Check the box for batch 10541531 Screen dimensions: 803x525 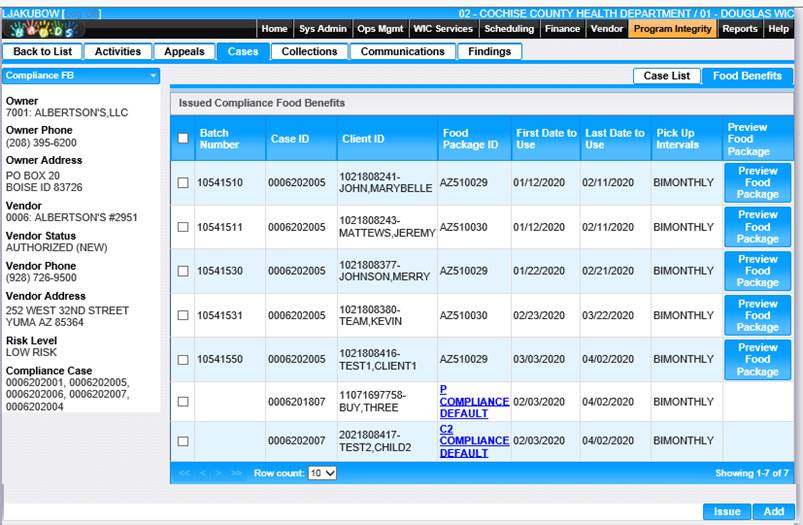tap(183, 316)
